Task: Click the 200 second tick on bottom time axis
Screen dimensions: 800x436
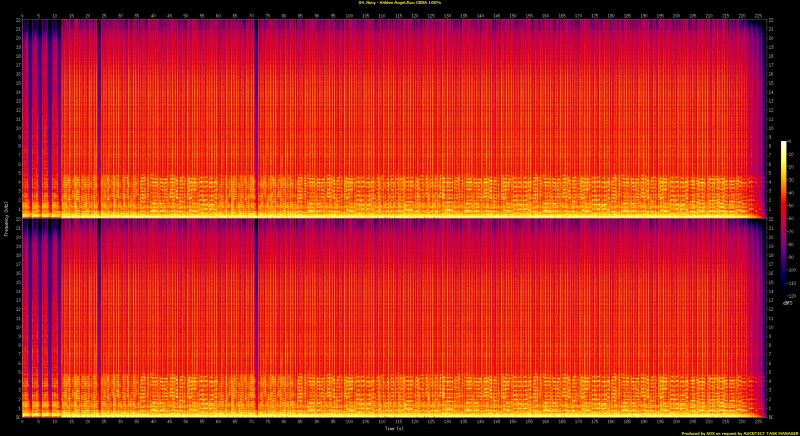Action: 674,422
